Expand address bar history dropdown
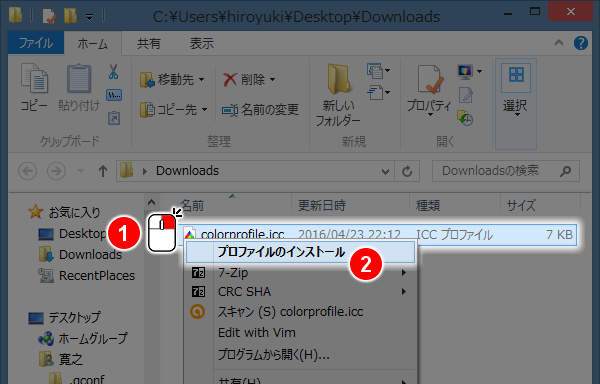This screenshot has width=600, height=384. 385,171
